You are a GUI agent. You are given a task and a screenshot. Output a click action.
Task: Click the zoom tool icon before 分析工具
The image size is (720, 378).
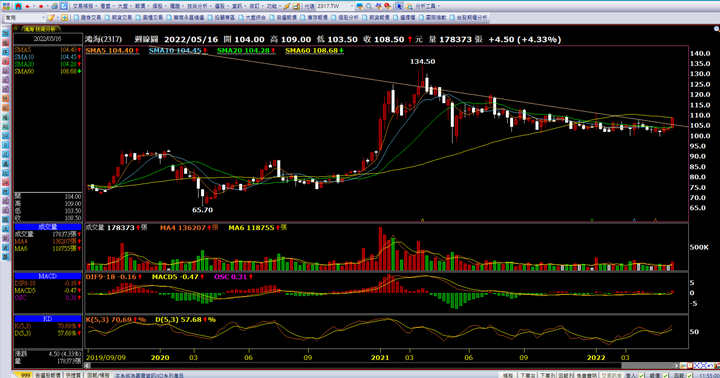409,6
